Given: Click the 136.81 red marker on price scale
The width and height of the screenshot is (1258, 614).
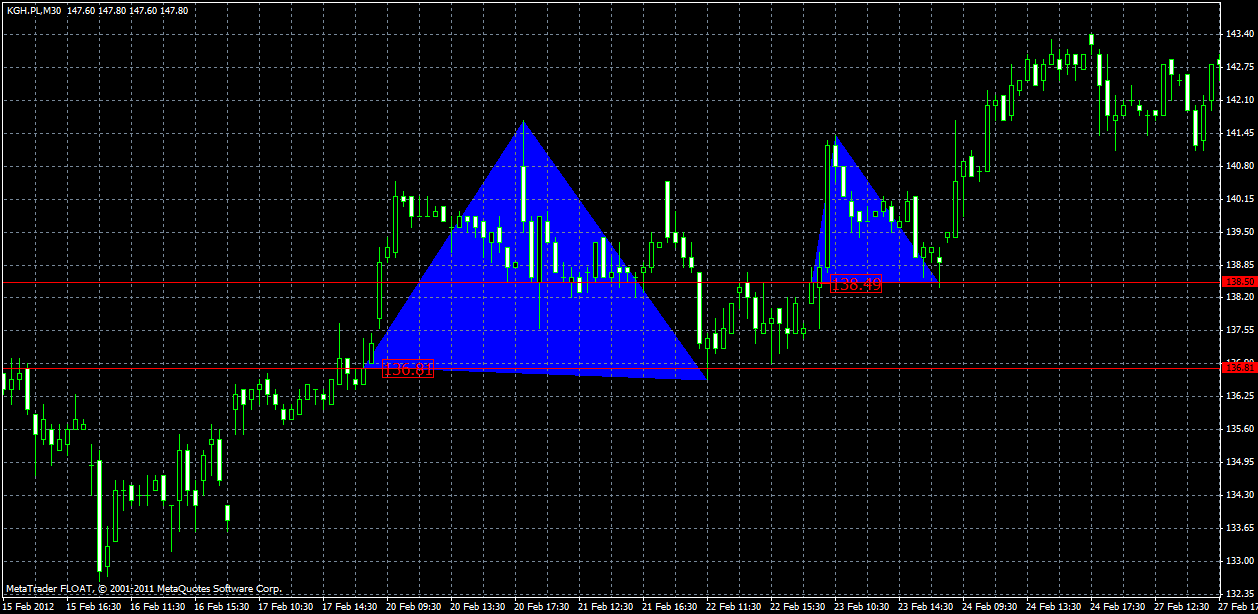Looking at the screenshot, I should point(1241,368).
